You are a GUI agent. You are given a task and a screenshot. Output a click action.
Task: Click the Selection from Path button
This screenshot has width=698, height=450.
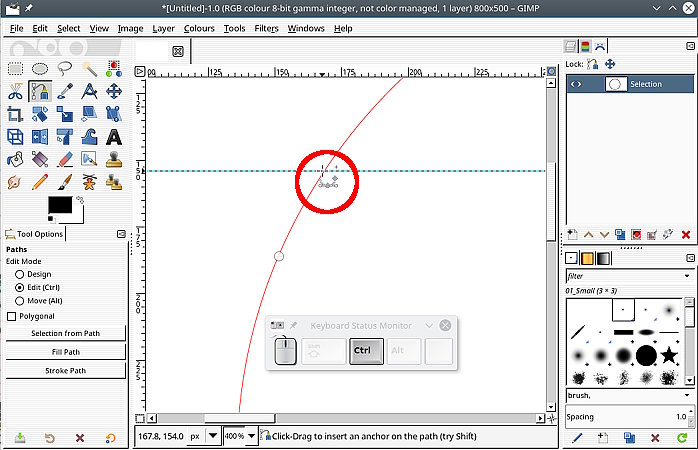click(66, 333)
